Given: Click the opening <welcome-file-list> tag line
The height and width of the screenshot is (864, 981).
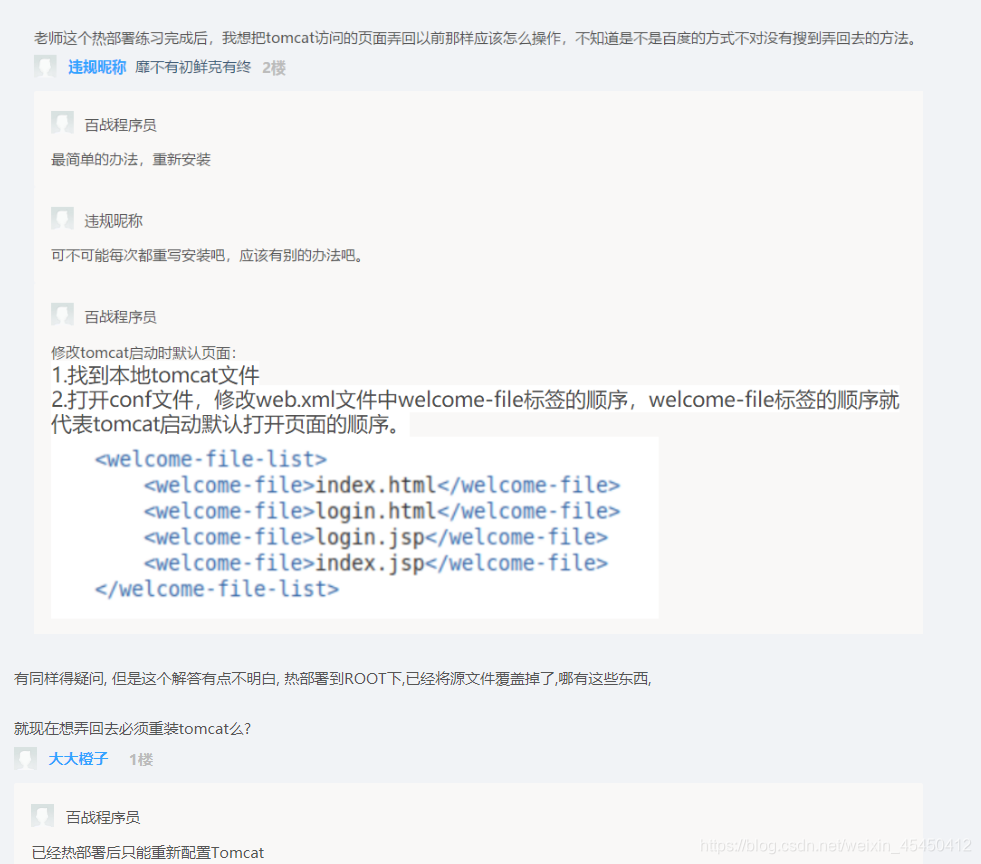Looking at the screenshot, I should click(211, 459).
